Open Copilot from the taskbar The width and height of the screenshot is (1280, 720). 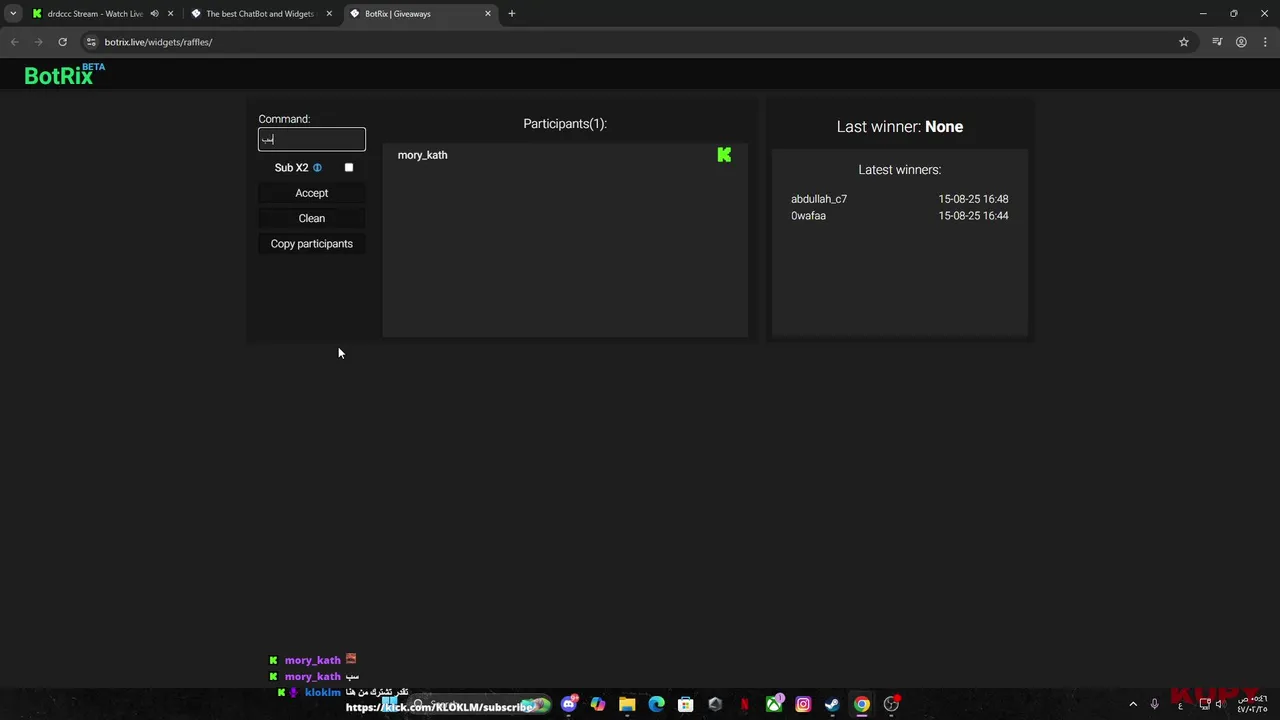[598, 704]
